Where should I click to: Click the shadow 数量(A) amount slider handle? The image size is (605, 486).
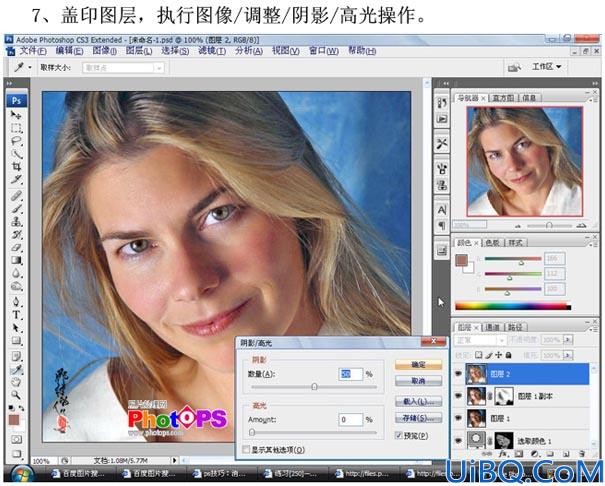point(314,386)
